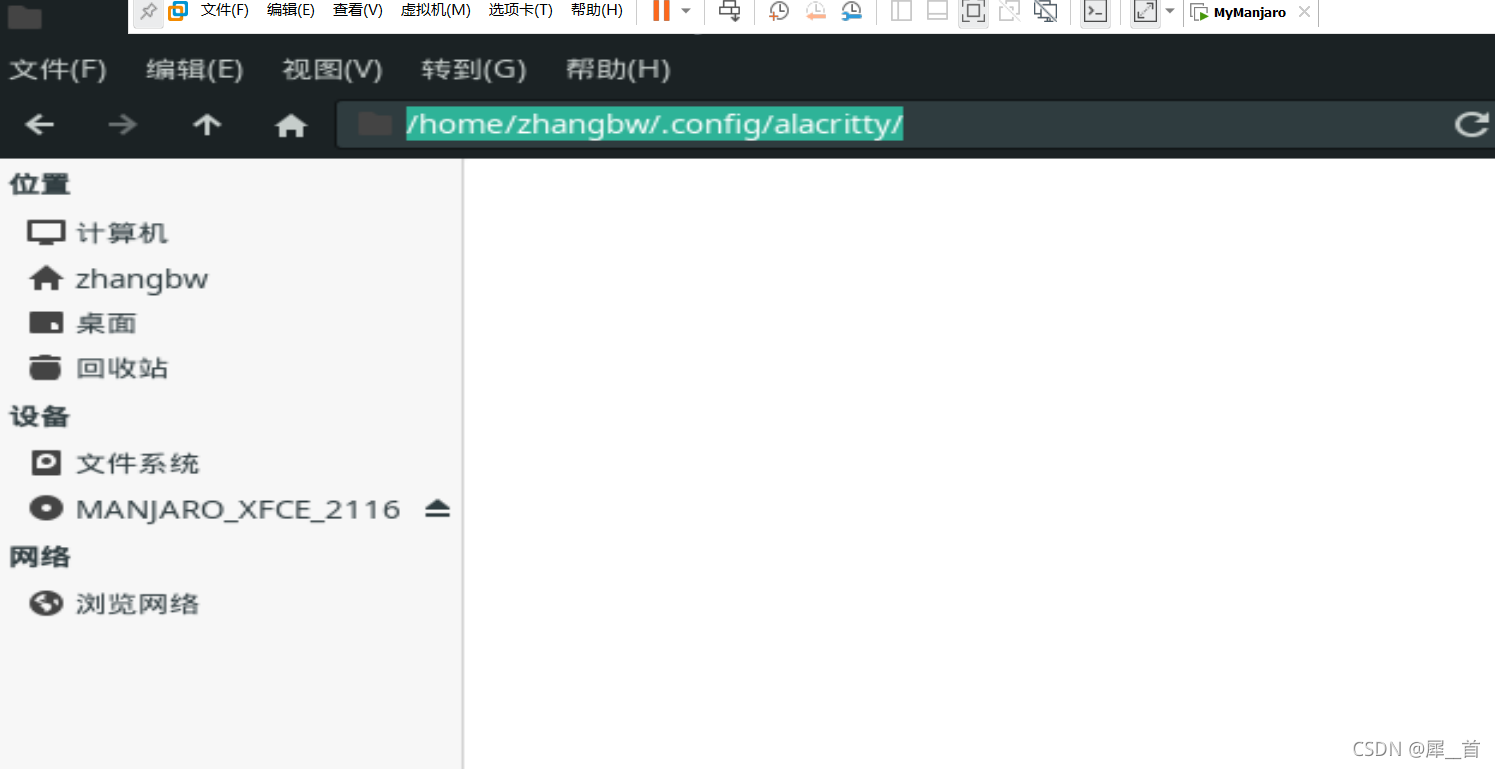The width and height of the screenshot is (1495, 769).
Task: Eject the MANJARO_XFCE_2116 device
Action: pos(438,509)
